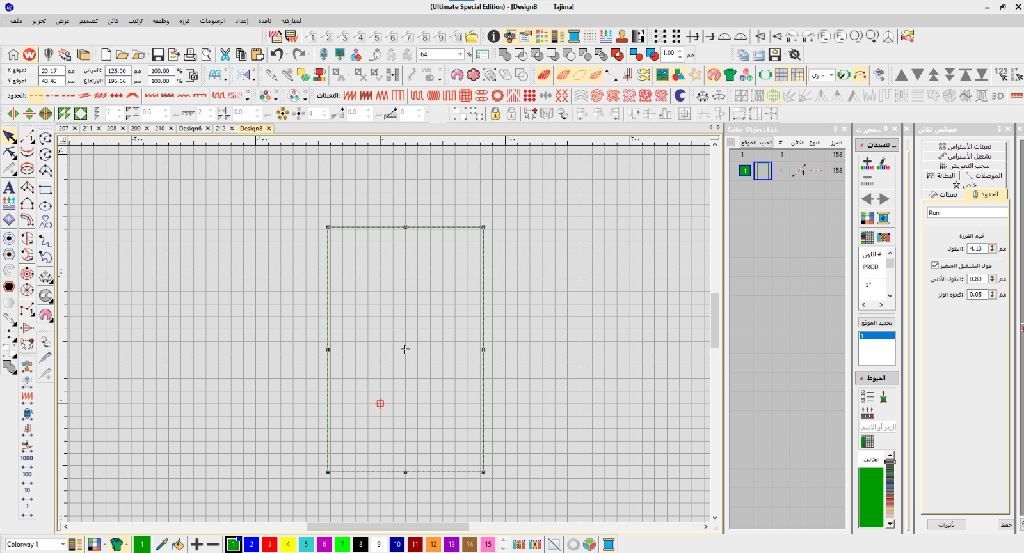Click the Print icon in the toolbar
The image size is (1024, 553).
191,55
